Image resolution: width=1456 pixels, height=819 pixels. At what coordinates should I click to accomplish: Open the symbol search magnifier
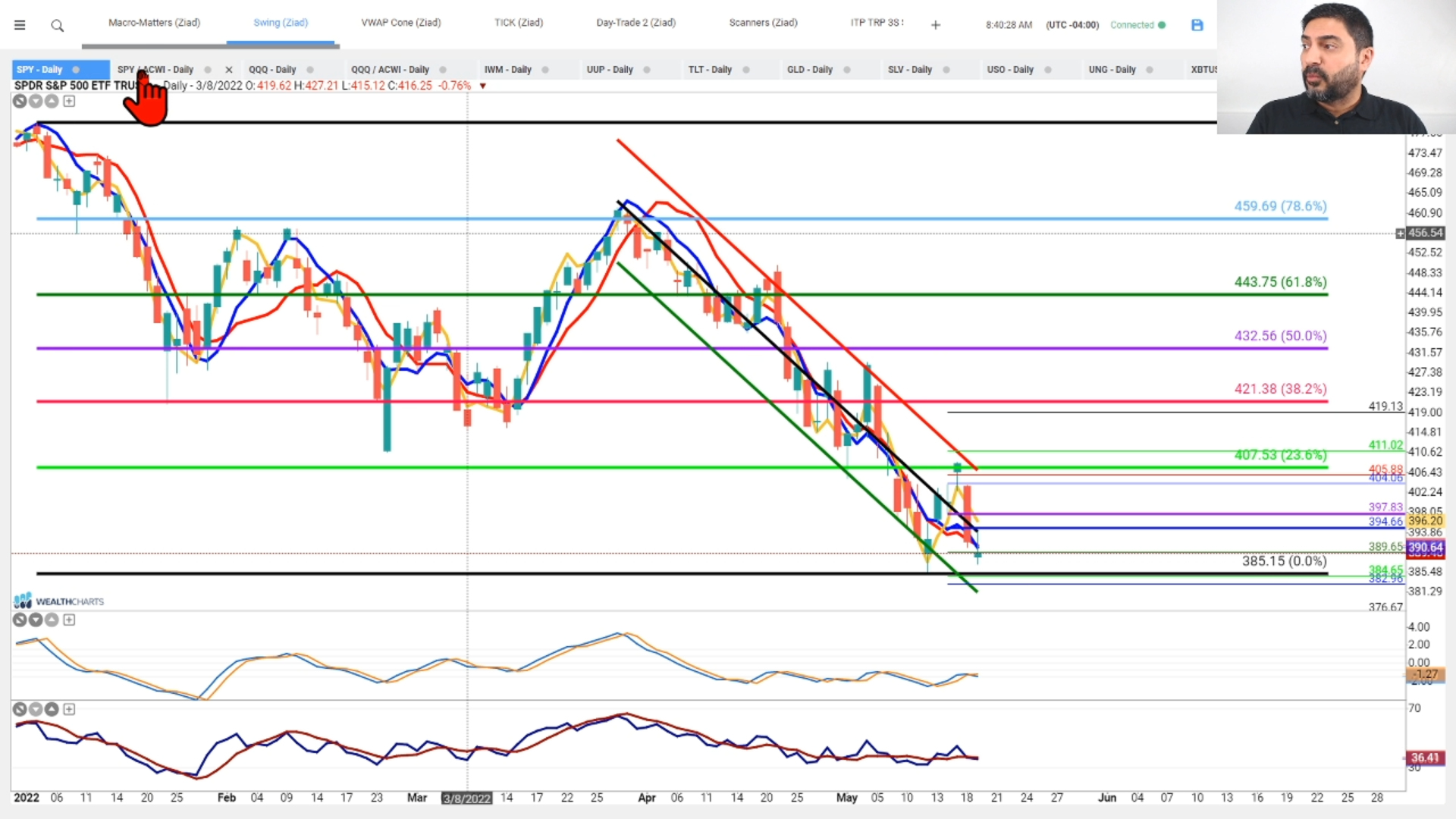[57, 26]
